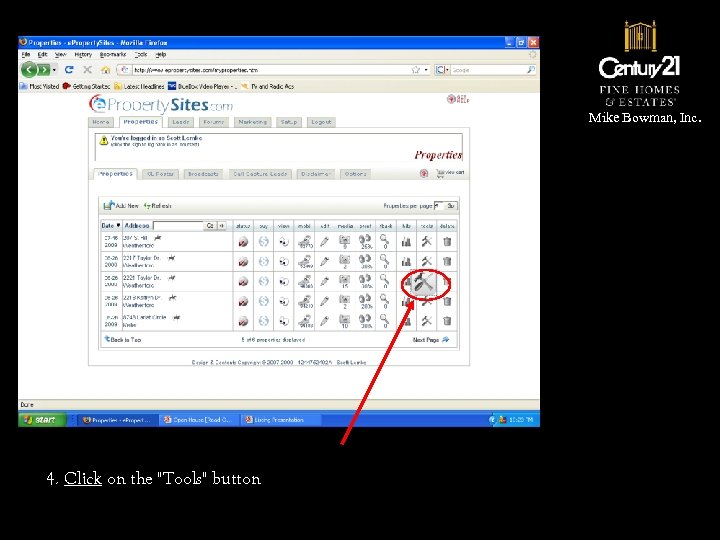Go back with the Firefox back arrow
720x540 pixels.
pyautogui.click(x=29, y=70)
